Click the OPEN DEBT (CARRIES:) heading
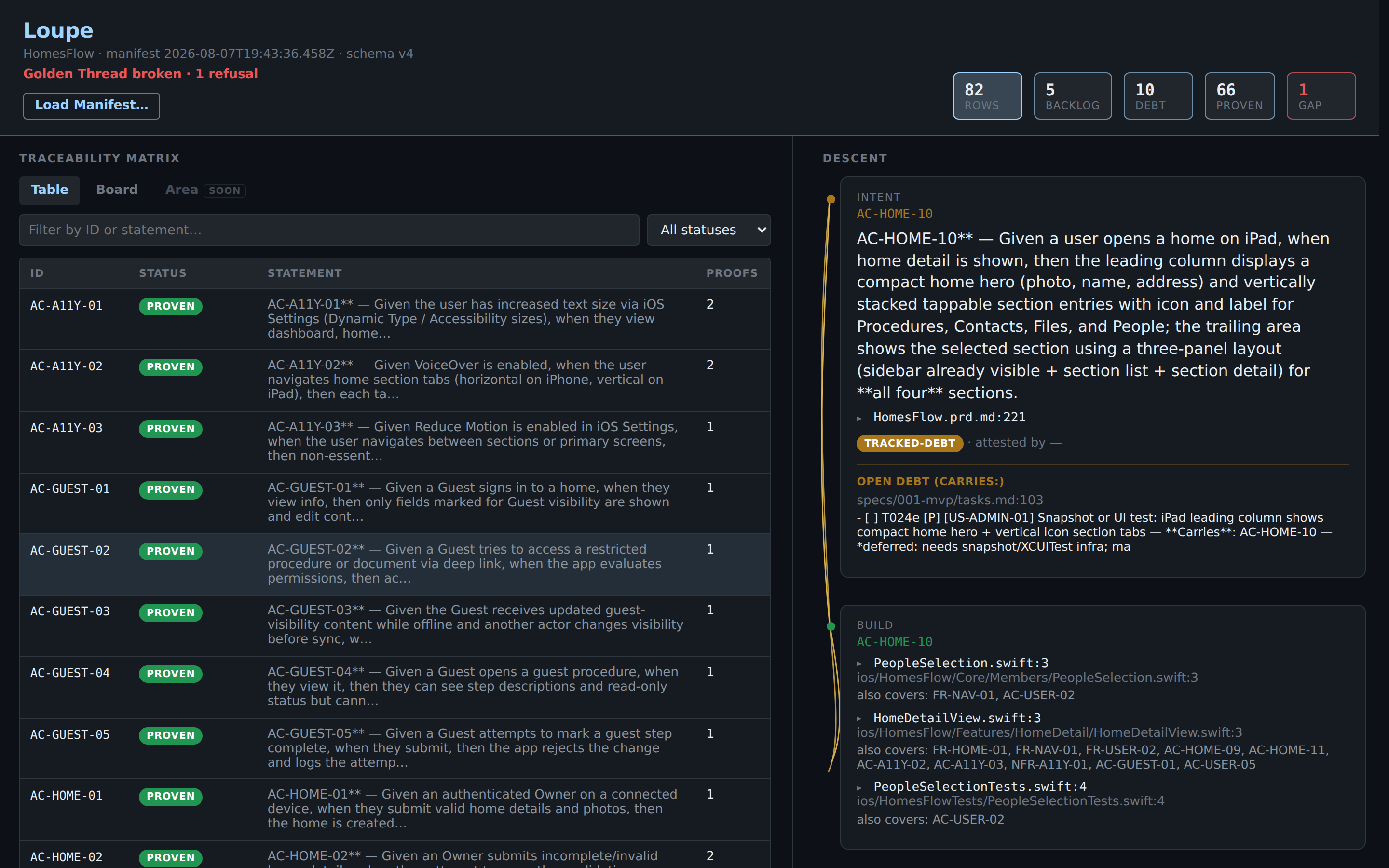 [930, 482]
